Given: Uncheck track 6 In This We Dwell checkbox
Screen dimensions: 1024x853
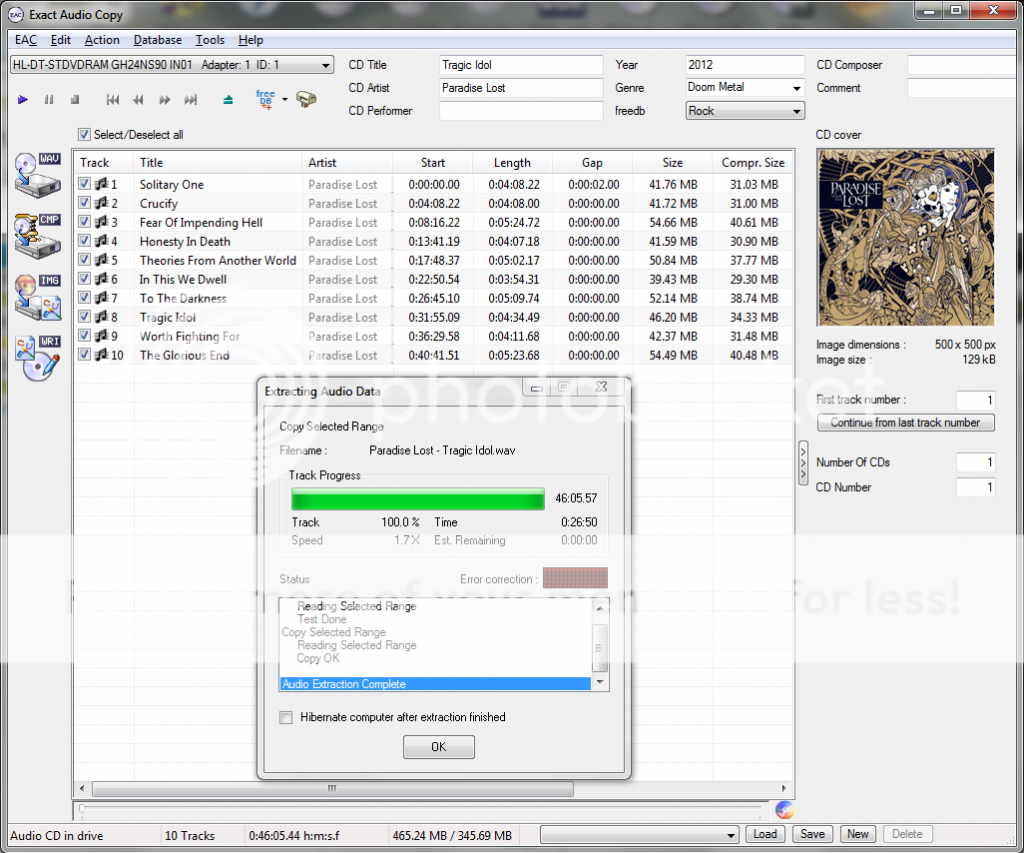Looking at the screenshot, I should click(84, 279).
